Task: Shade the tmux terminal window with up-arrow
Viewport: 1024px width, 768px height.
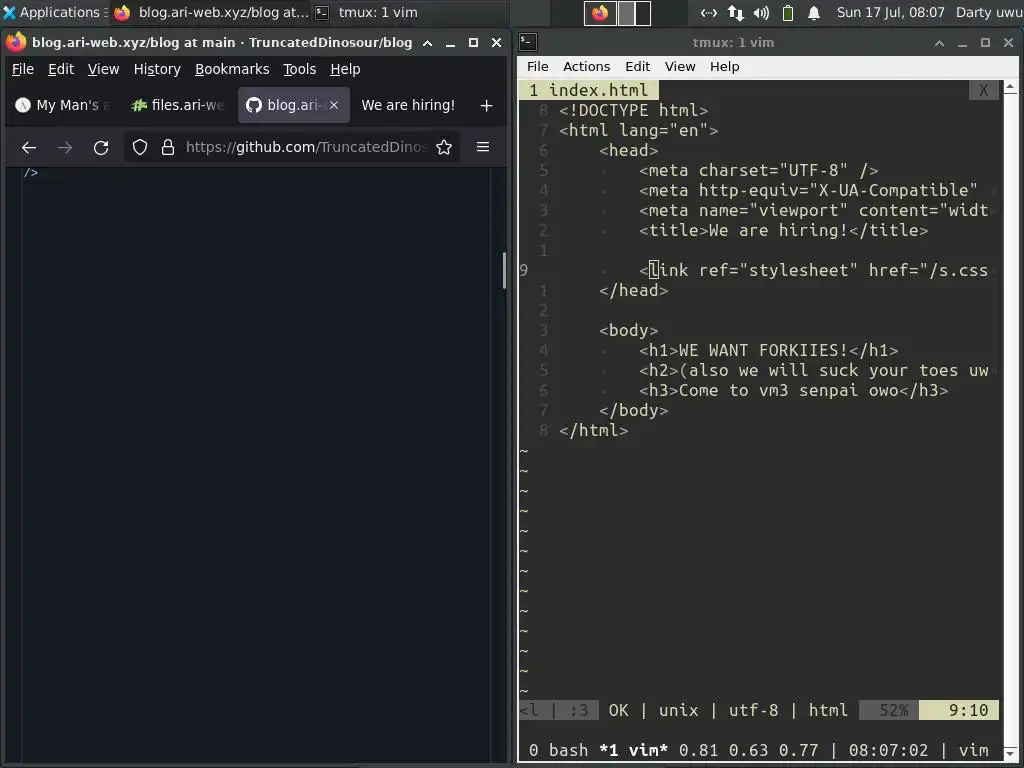Action: (939, 43)
